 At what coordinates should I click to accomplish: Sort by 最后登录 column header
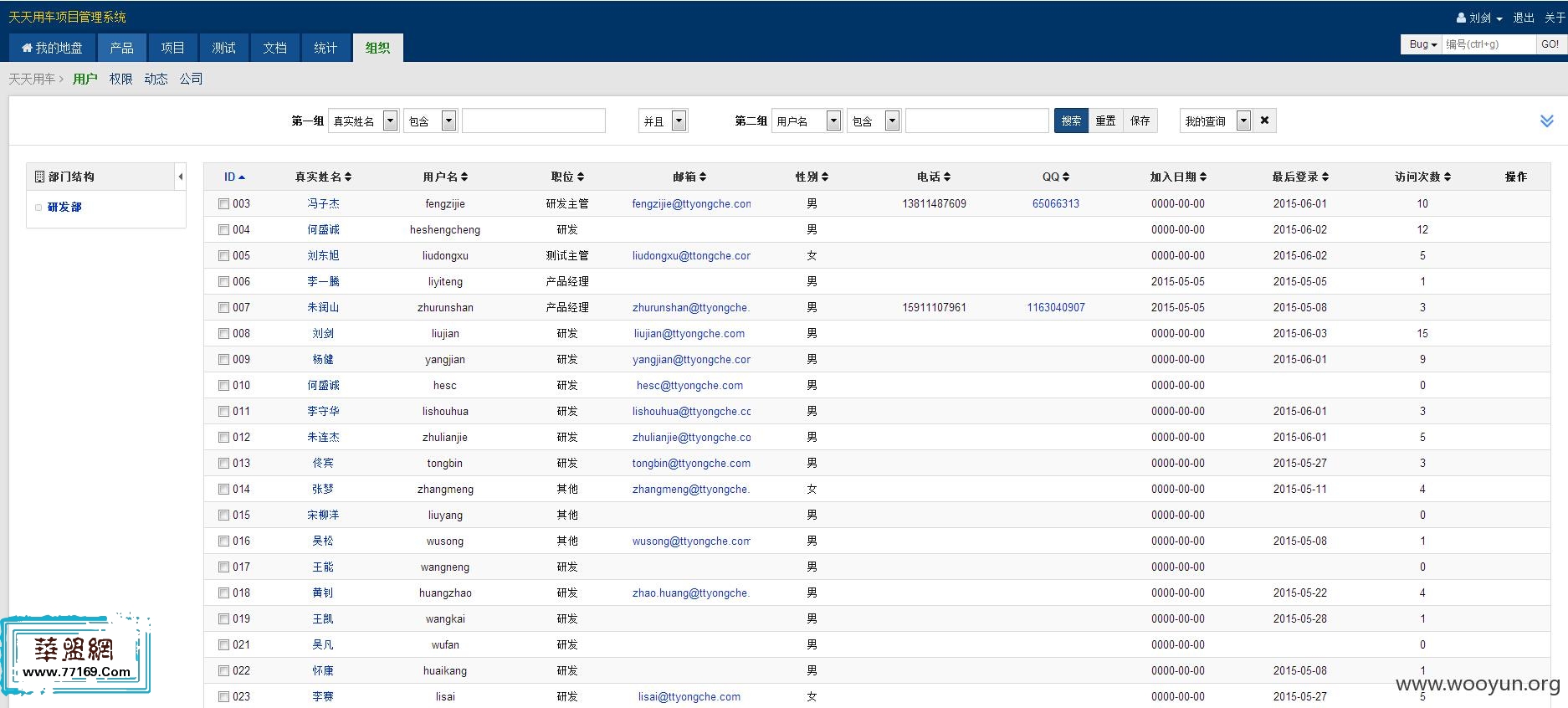[x=1299, y=177]
